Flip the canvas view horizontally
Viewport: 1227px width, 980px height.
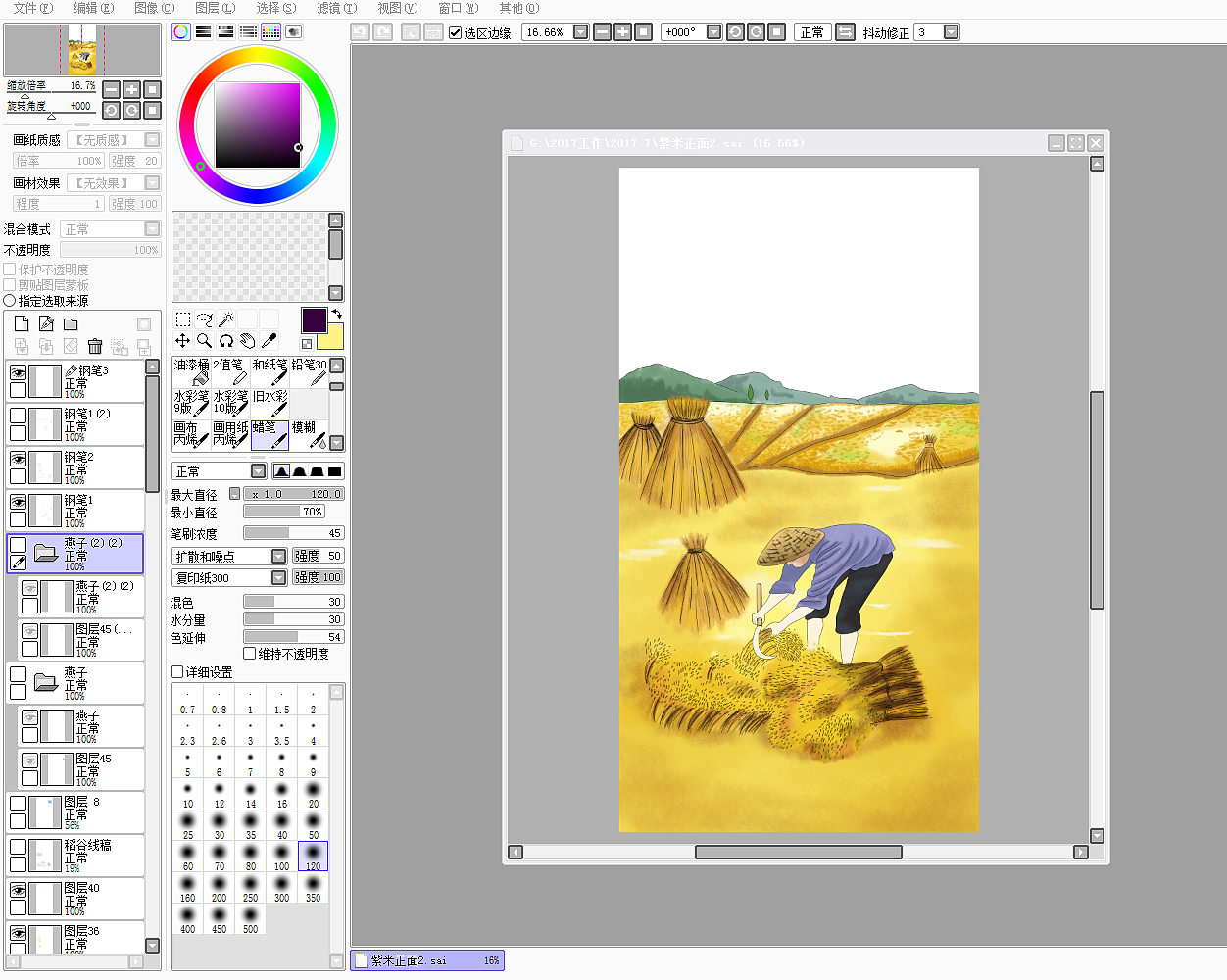pyautogui.click(x=845, y=32)
